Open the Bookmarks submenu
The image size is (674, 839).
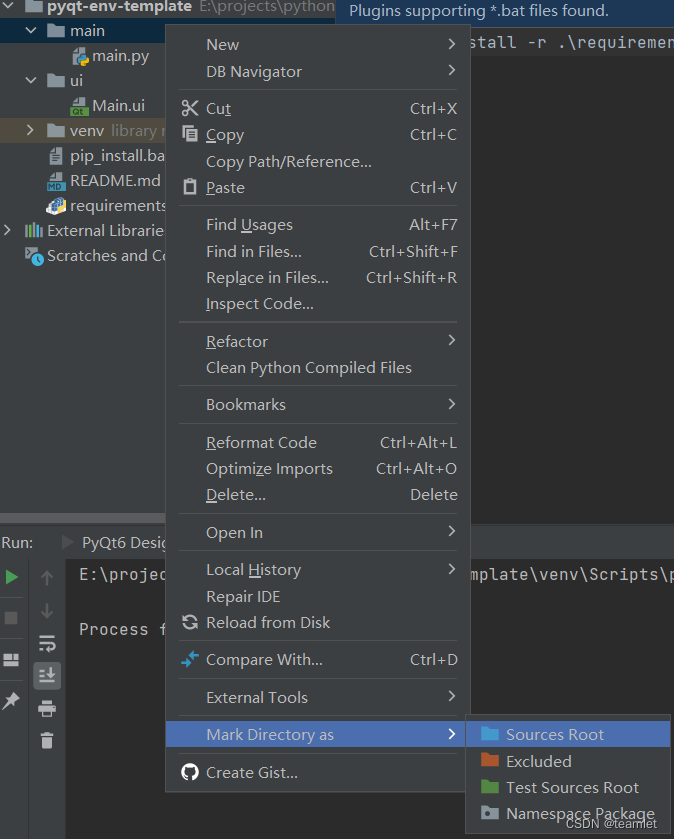[x=318, y=405]
